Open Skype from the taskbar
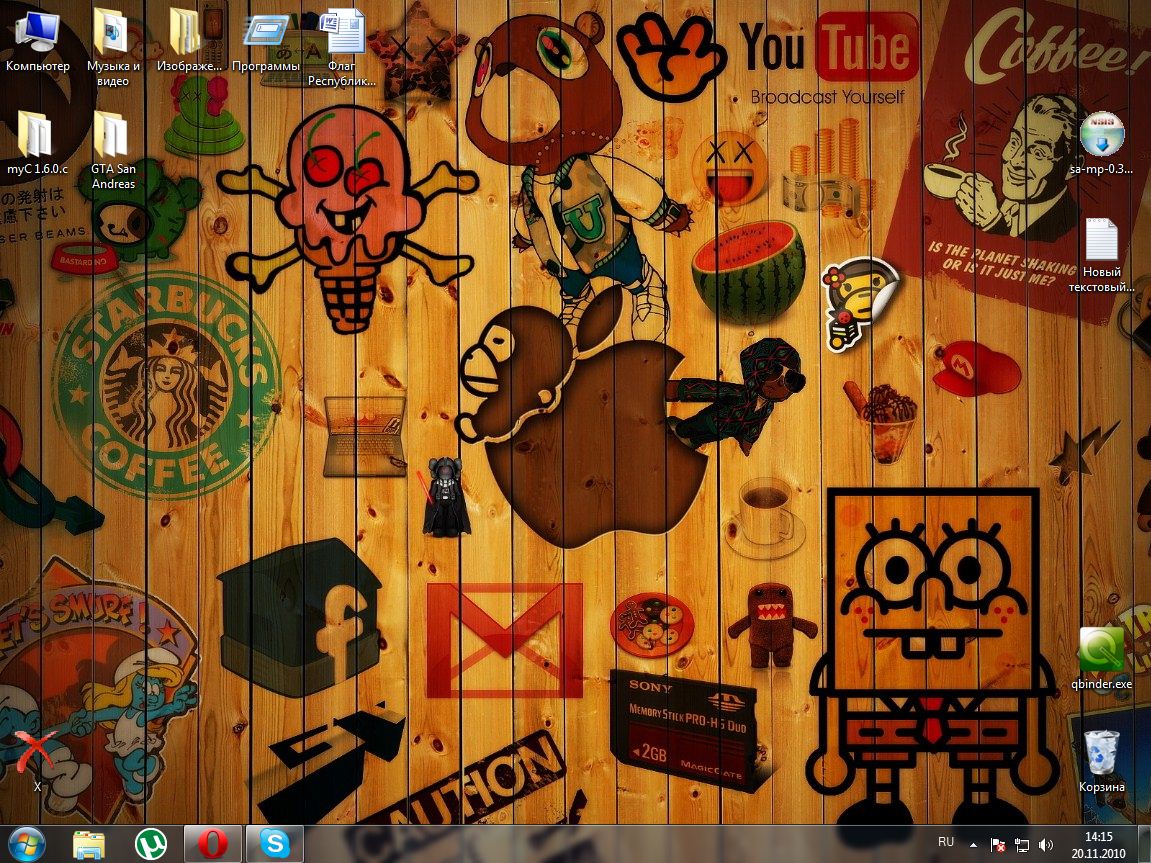This screenshot has width=1151, height=863. [x=274, y=844]
